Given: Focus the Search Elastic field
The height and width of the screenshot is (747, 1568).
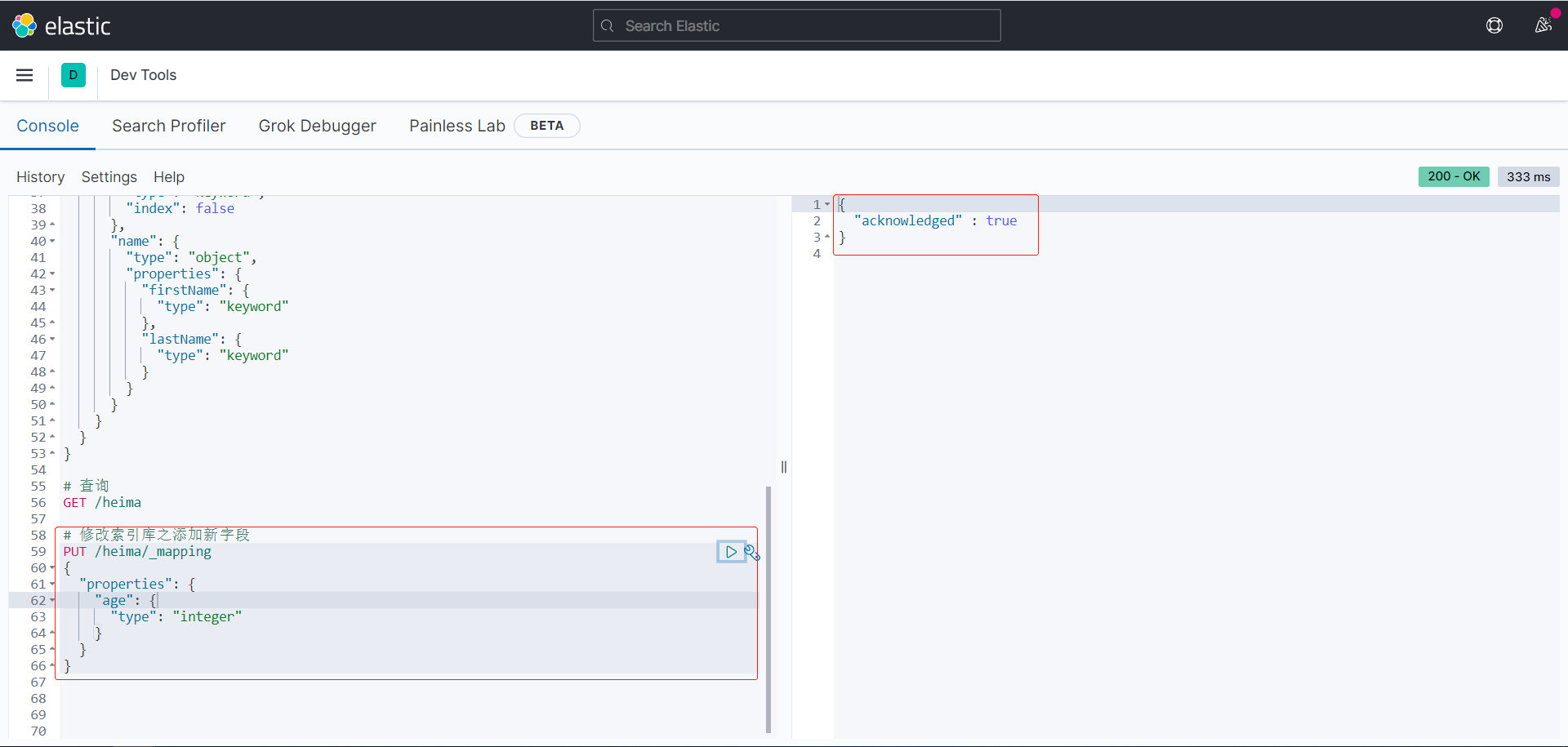Looking at the screenshot, I should 796,25.
